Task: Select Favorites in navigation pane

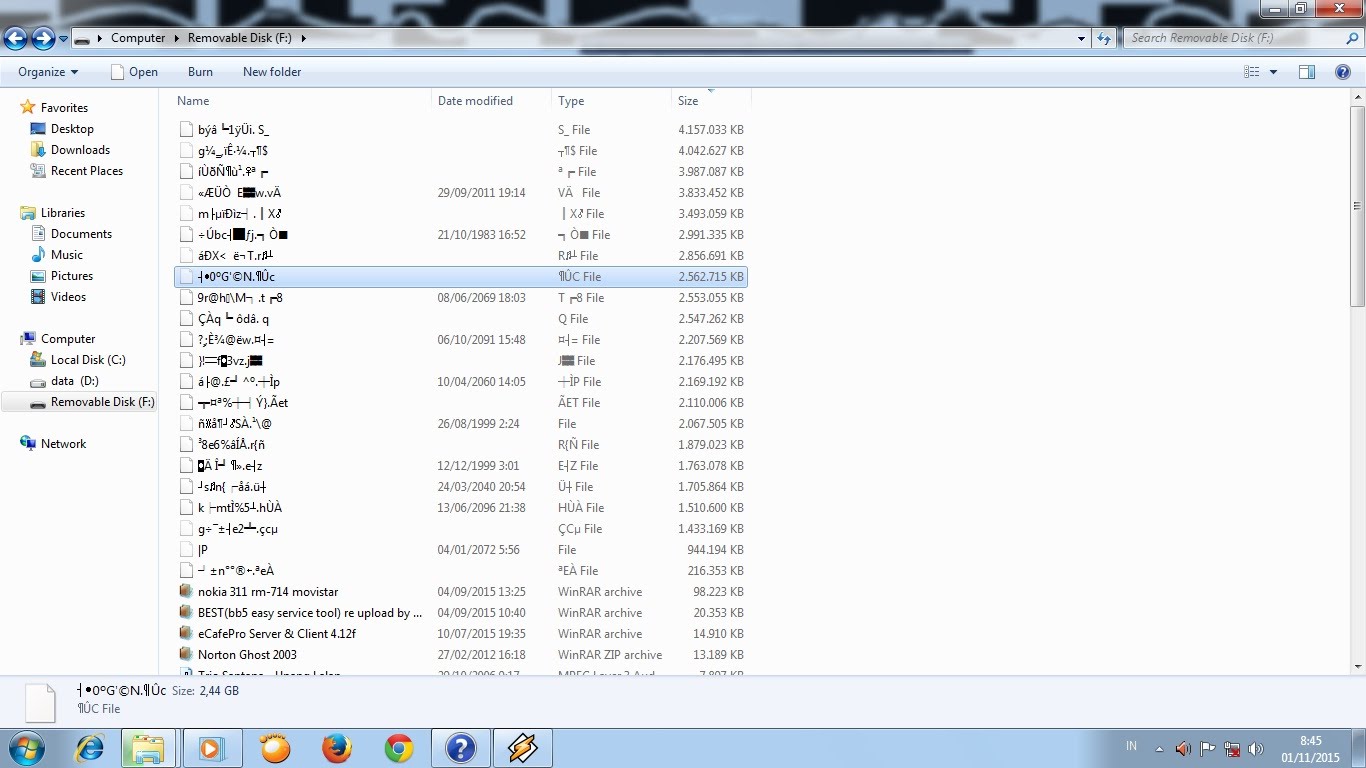Action: coord(64,108)
